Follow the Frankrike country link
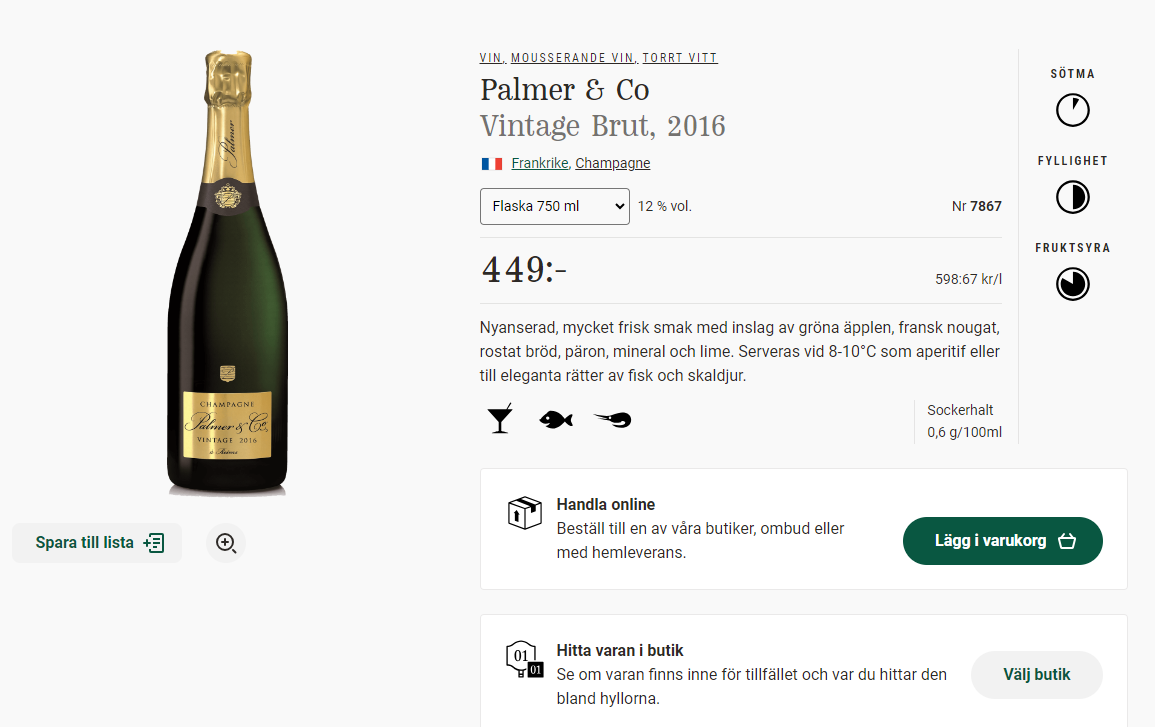This screenshot has height=727, width=1155. pyautogui.click(x=540, y=163)
